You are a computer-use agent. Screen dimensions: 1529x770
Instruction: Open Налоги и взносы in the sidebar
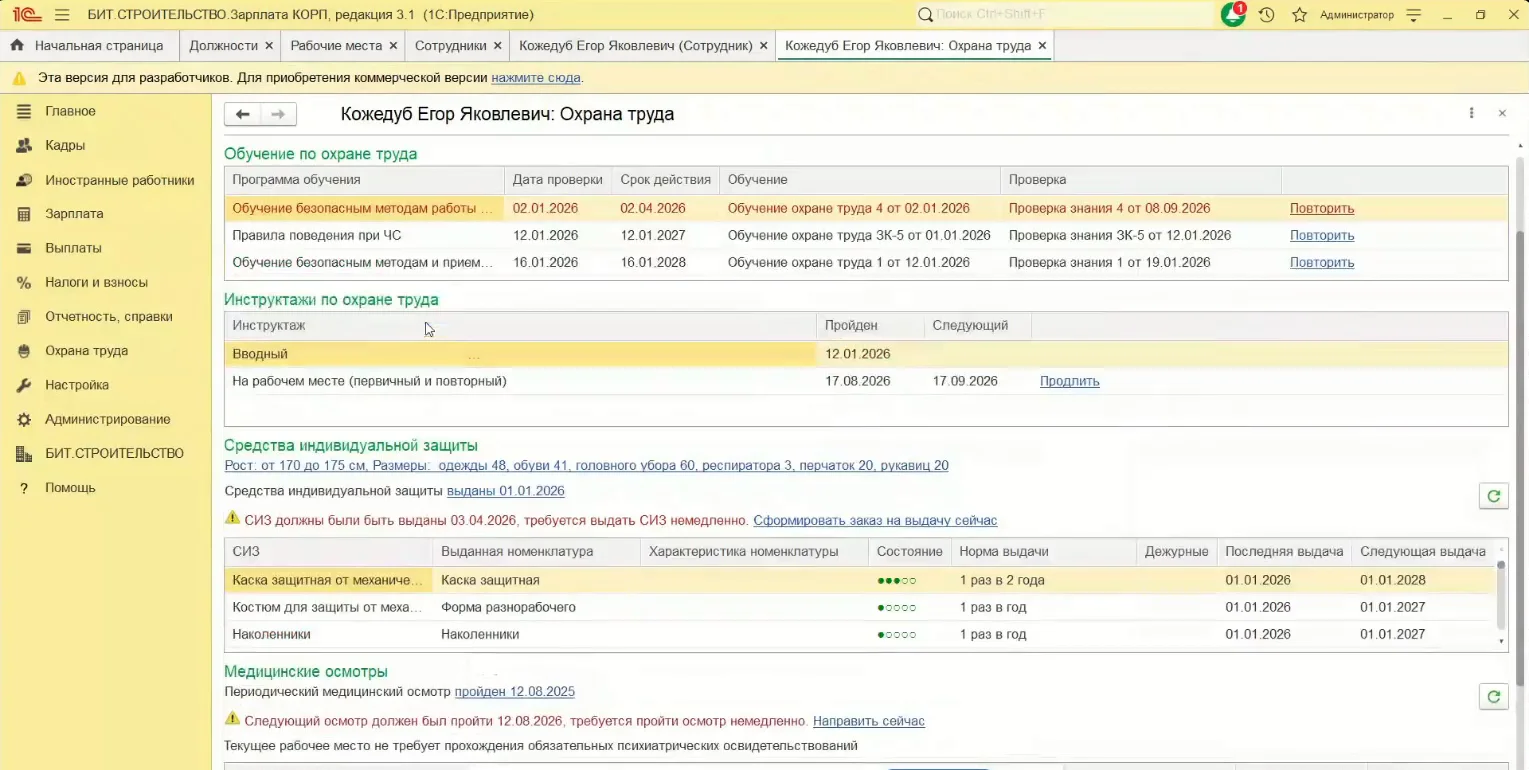(96, 282)
